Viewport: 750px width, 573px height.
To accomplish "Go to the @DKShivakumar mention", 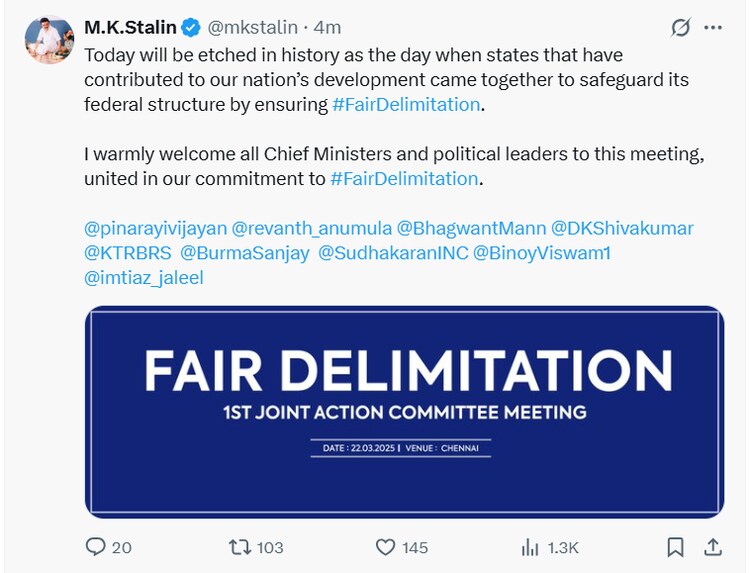I will (x=622, y=228).
